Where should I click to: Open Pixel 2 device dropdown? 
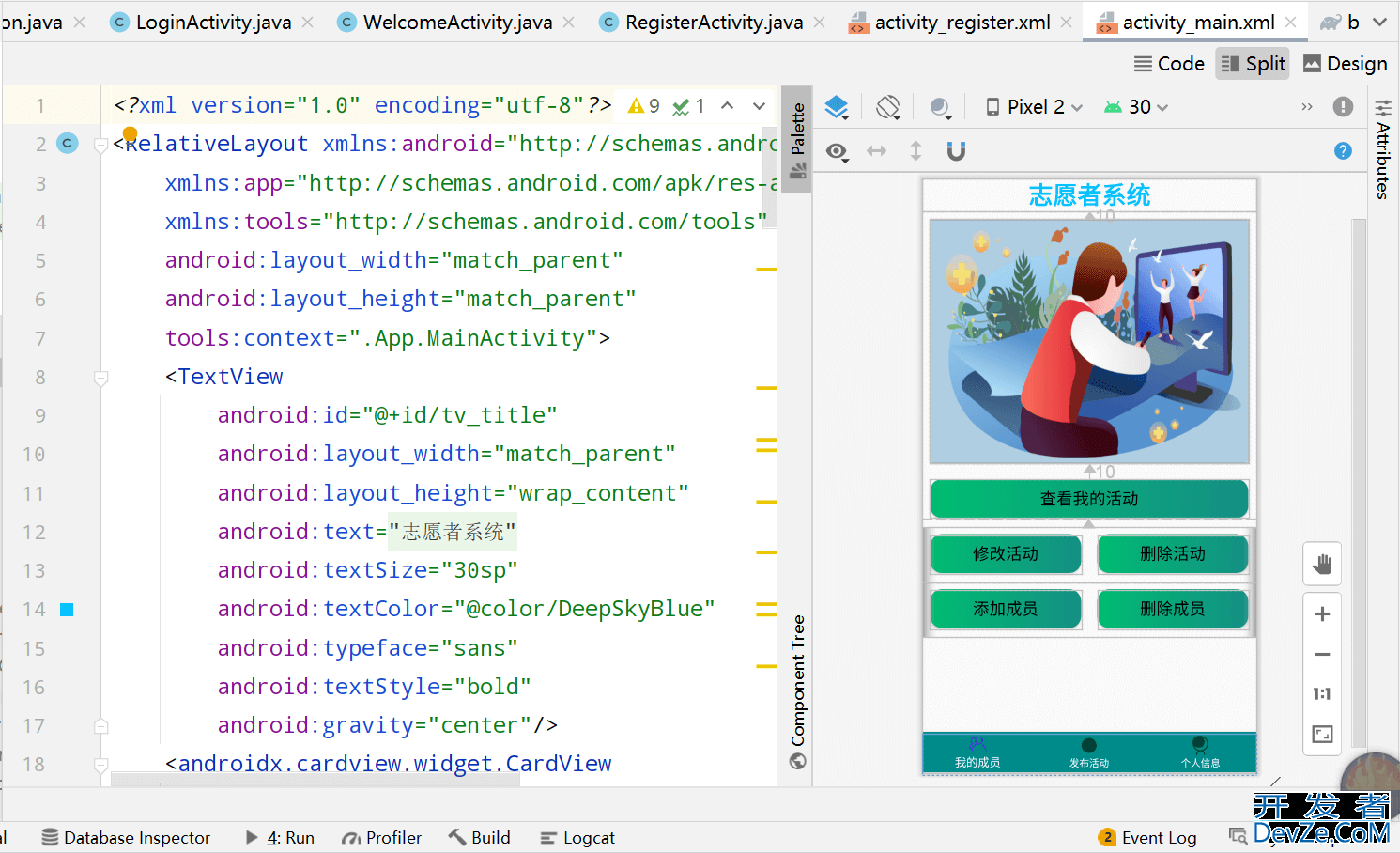[x=1034, y=107]
